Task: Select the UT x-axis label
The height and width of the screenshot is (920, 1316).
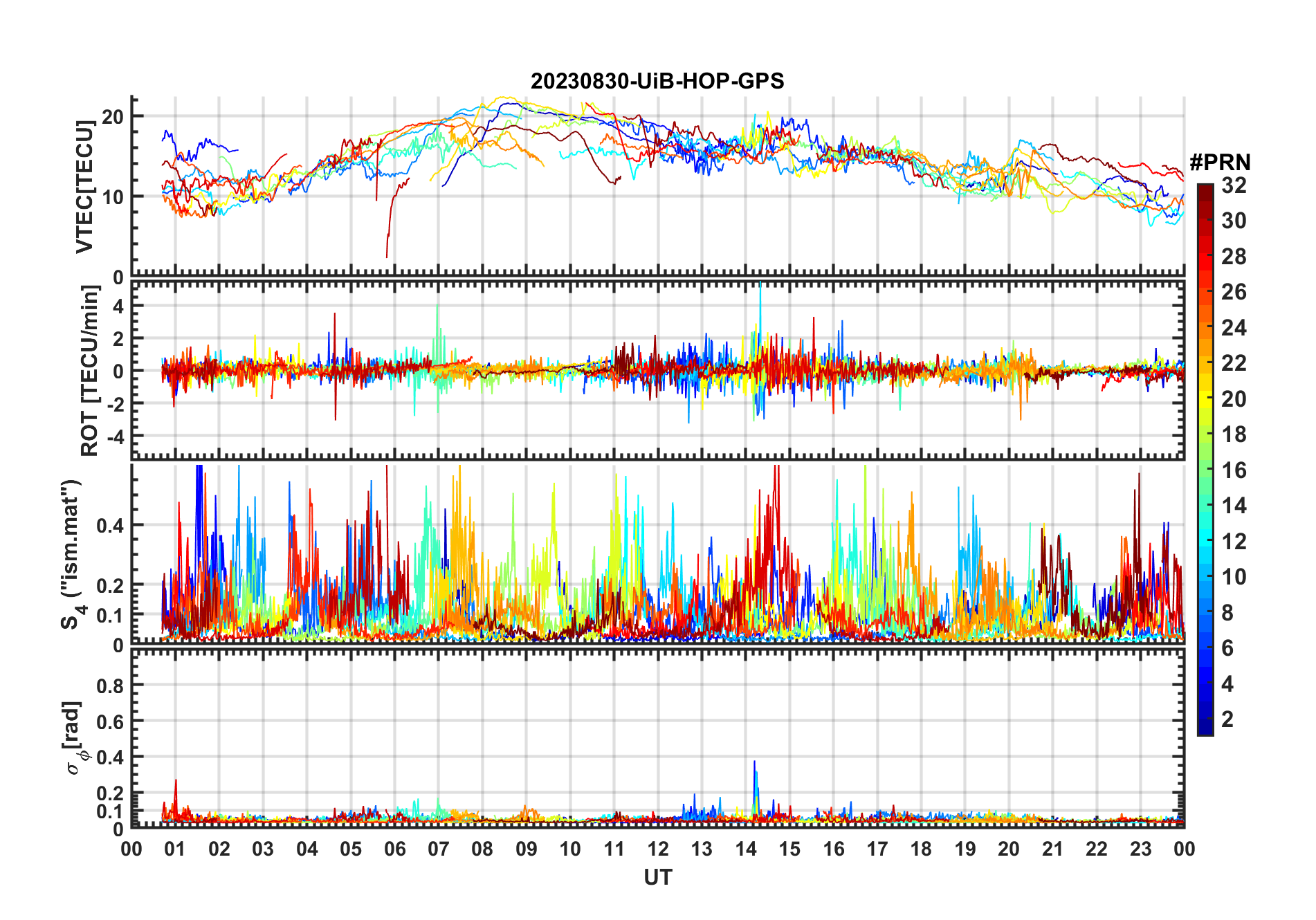Action: [657, 877]
